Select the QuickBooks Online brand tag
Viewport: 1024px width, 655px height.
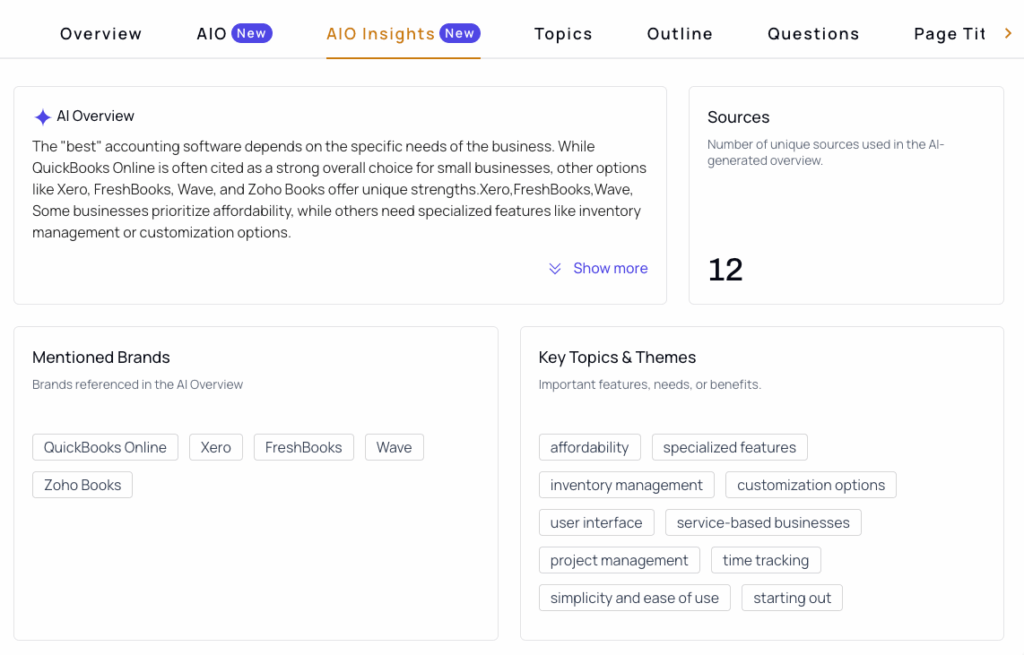coord(105,447)
